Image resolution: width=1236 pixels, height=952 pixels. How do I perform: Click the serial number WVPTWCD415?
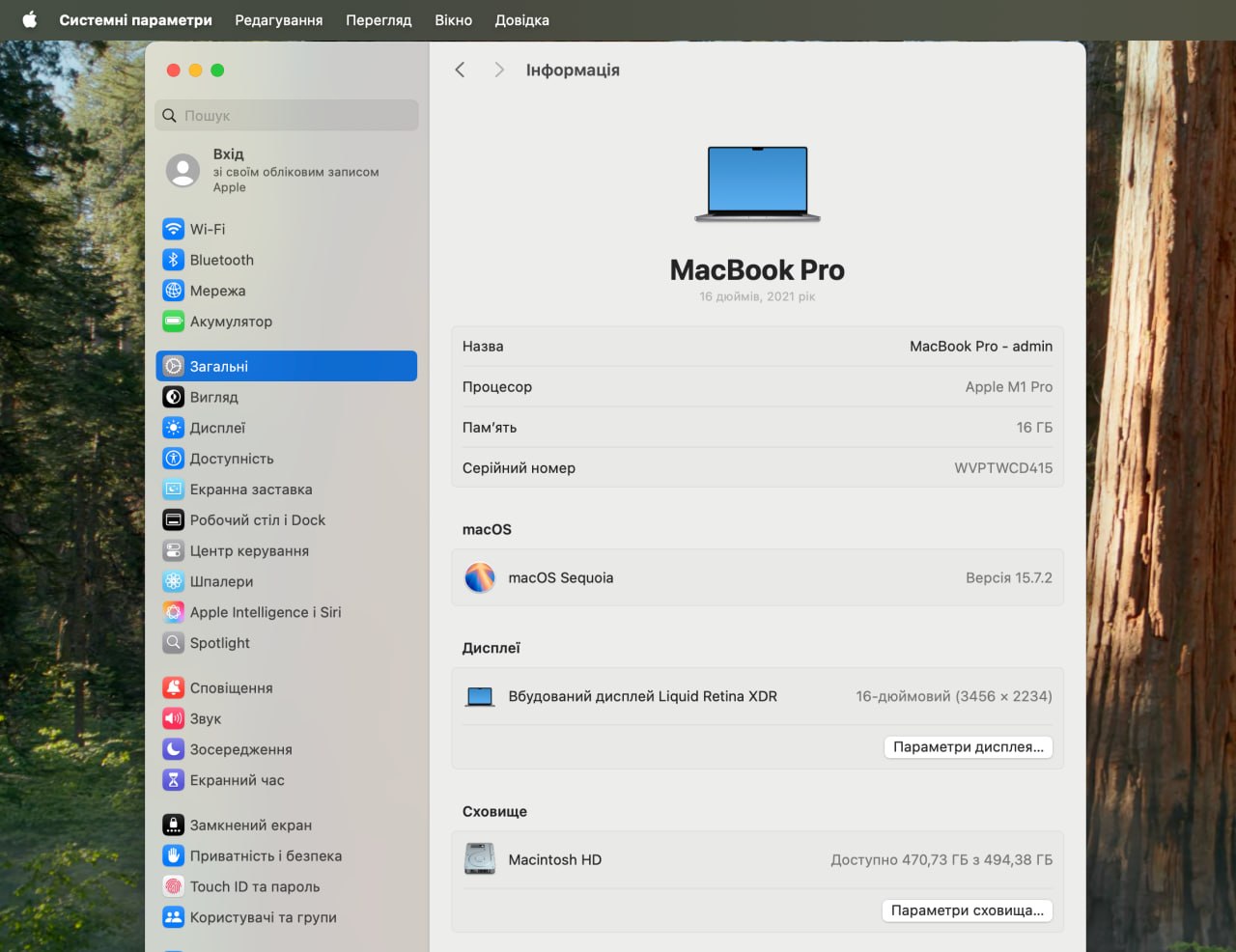click(1003, 468)
